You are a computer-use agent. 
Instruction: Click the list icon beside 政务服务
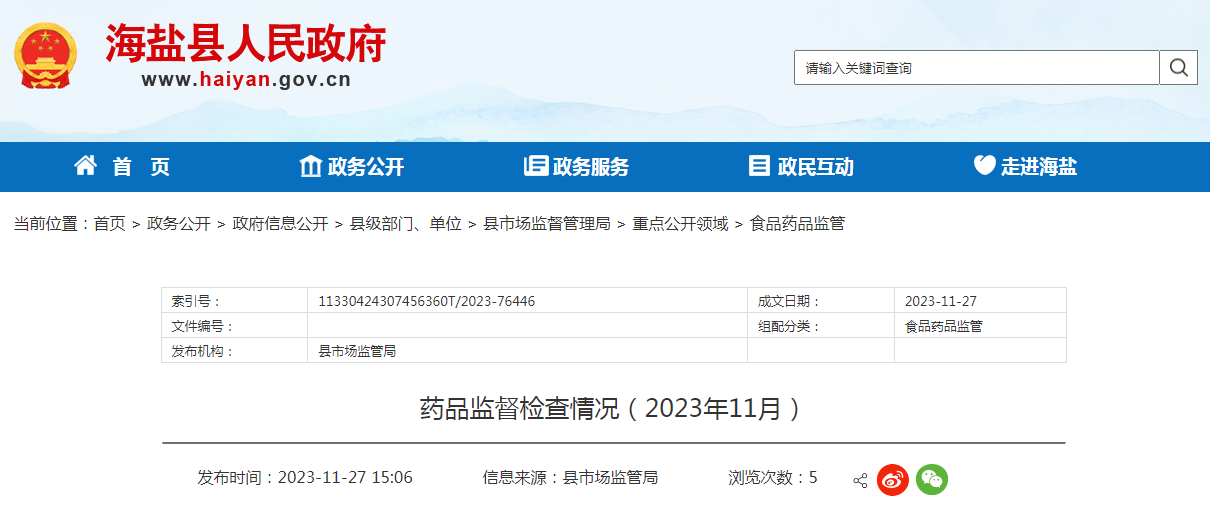coord(536,166)
